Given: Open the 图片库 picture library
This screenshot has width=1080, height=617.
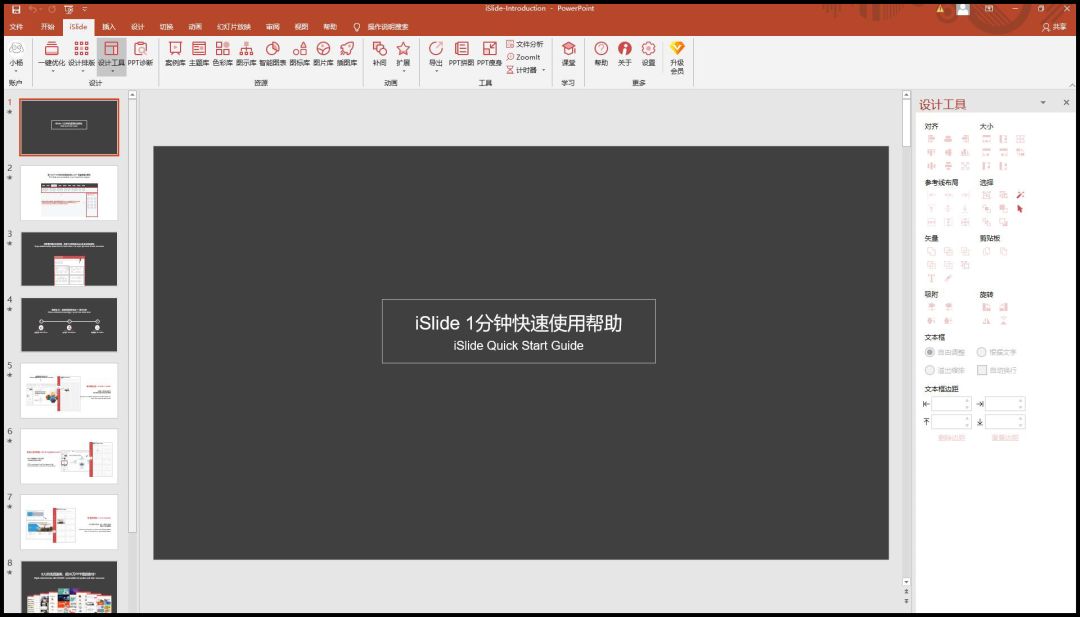Looking at the screenshot, I should tap(323, 54).
